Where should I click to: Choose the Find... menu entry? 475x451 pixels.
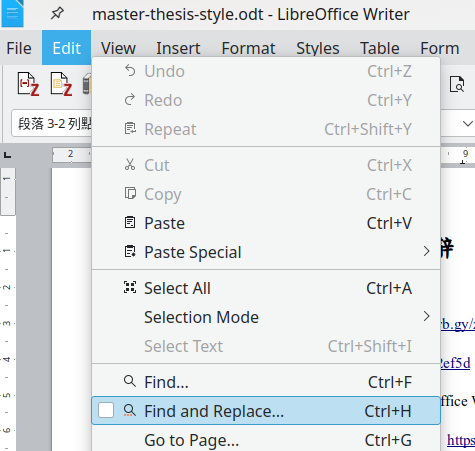(x=266, y=382)
